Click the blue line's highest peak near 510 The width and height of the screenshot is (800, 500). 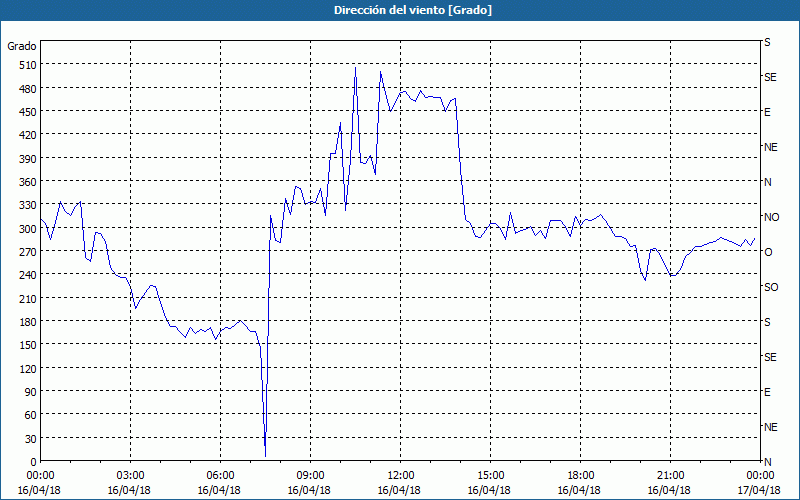[x=356, y=68]
